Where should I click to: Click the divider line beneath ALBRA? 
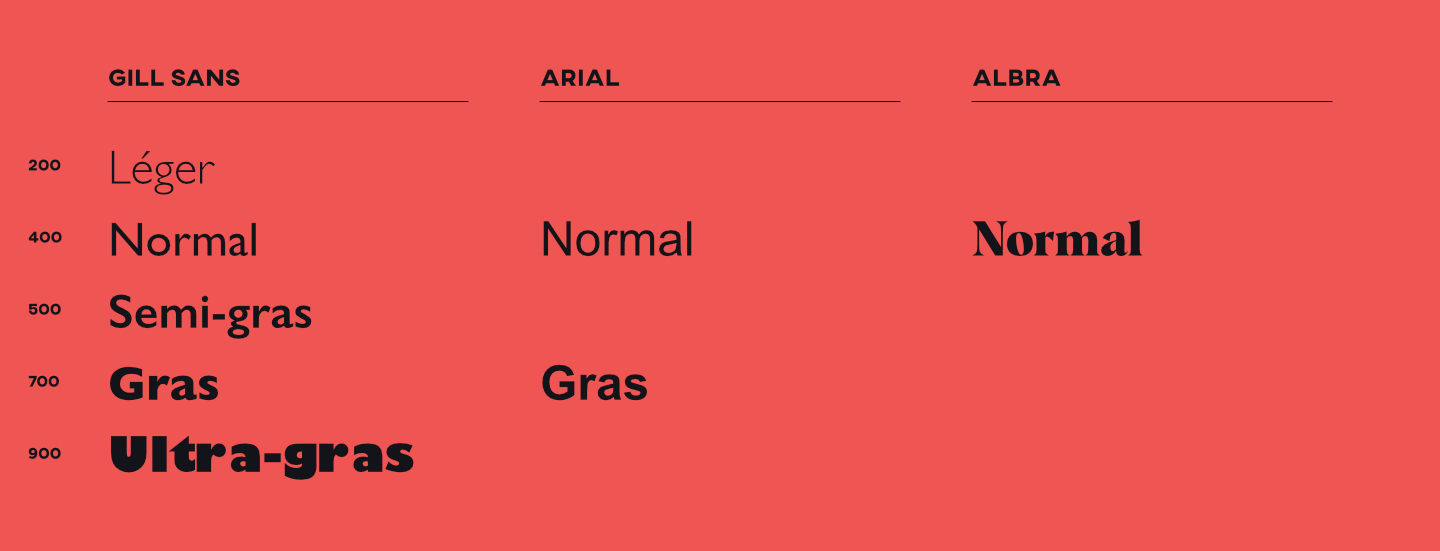(1152, 101)
